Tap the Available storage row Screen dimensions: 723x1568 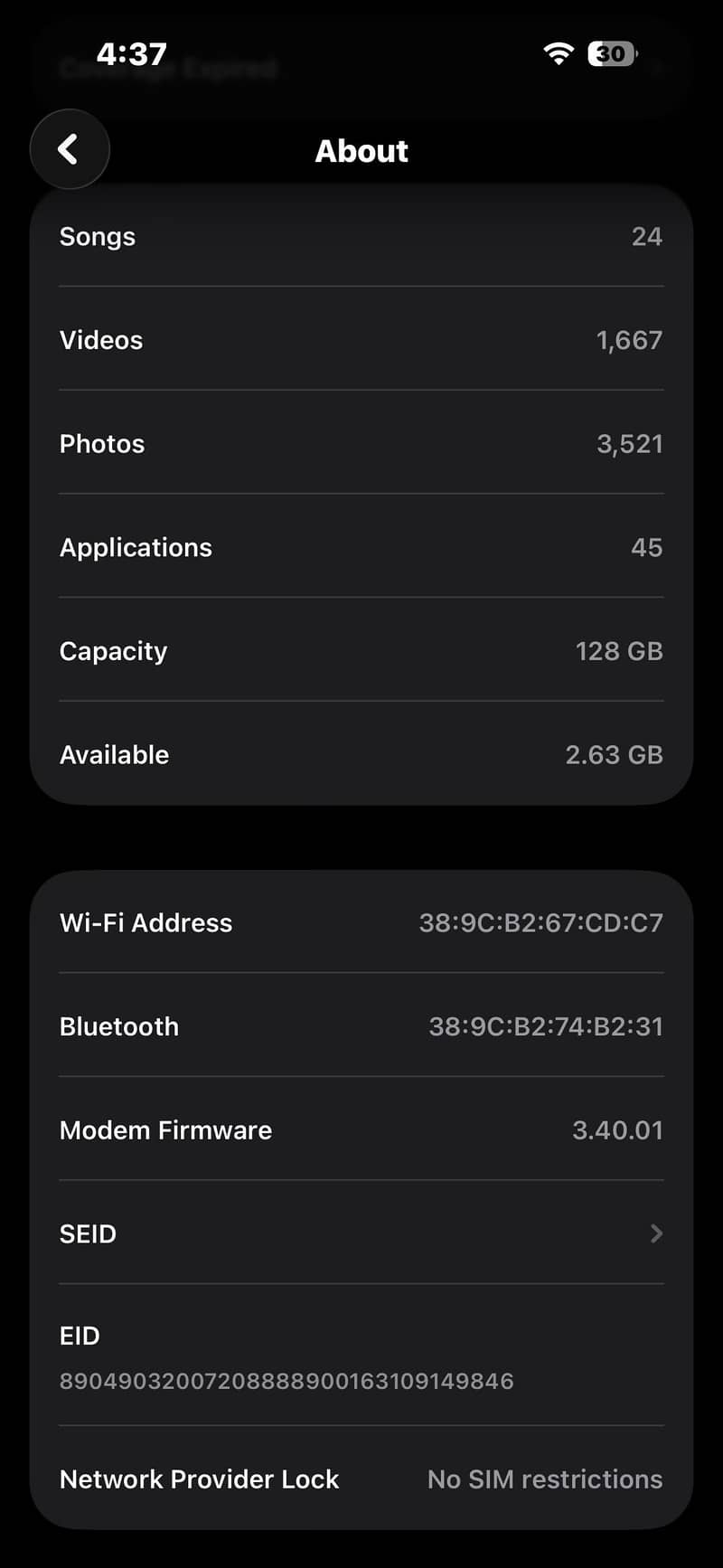pyautogui.click(x=361, y=755)
